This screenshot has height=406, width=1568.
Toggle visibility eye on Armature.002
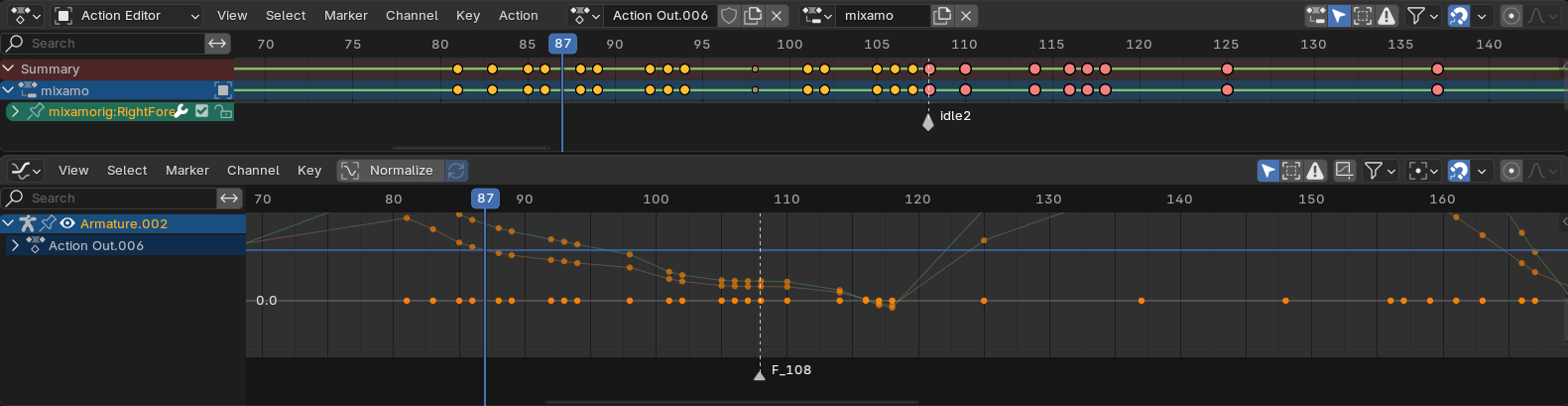(x=67, y=223)
